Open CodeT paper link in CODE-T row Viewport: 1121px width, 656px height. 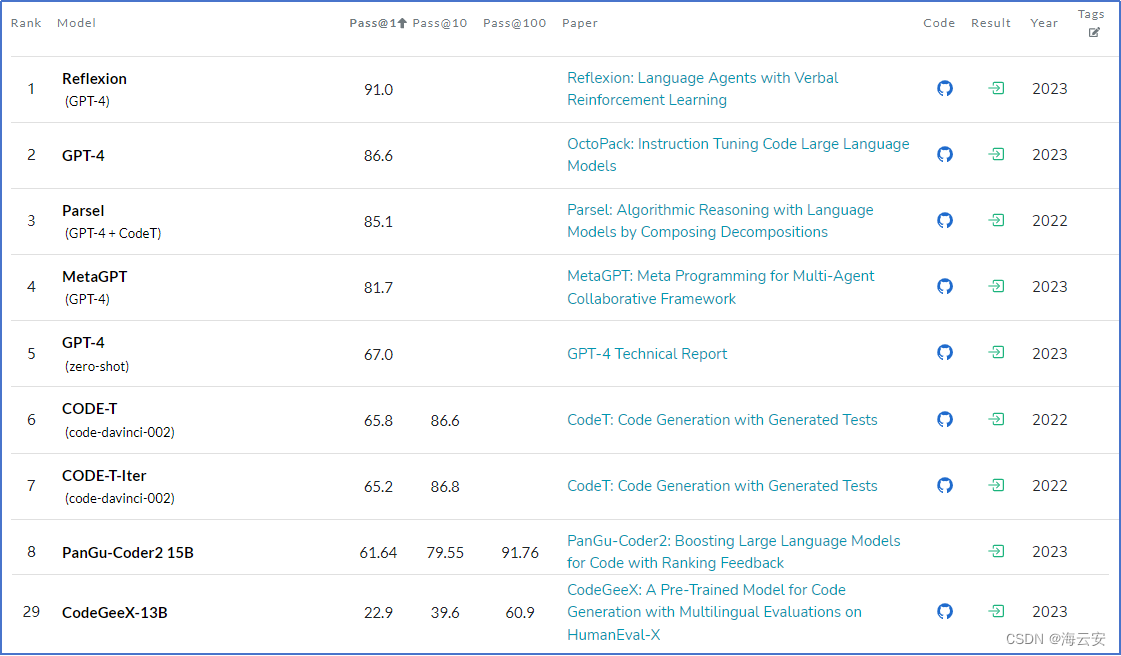point(722,420)
